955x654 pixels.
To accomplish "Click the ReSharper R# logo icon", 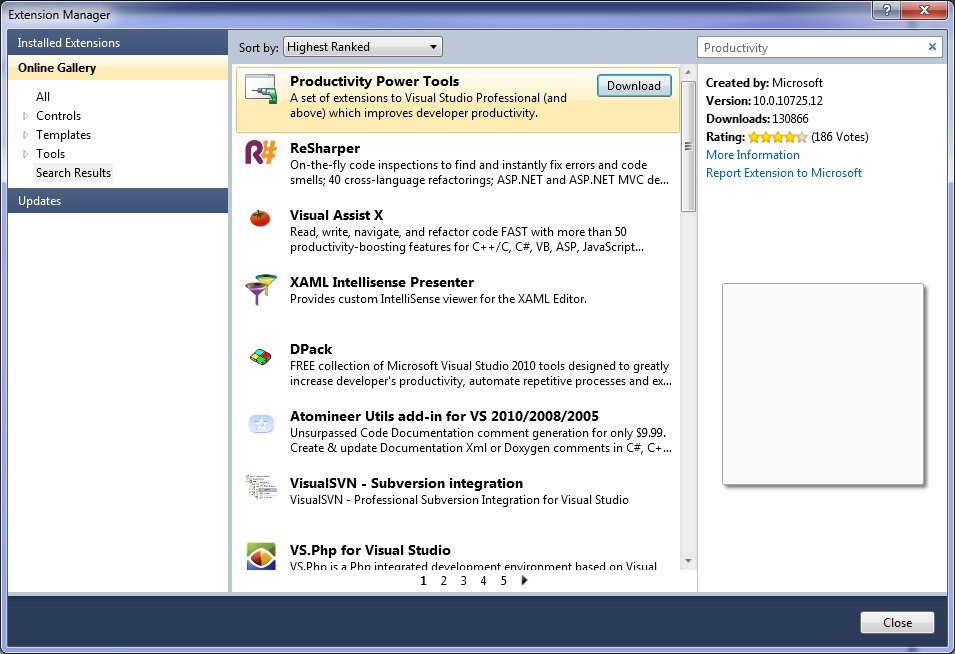I will [261, 152].
